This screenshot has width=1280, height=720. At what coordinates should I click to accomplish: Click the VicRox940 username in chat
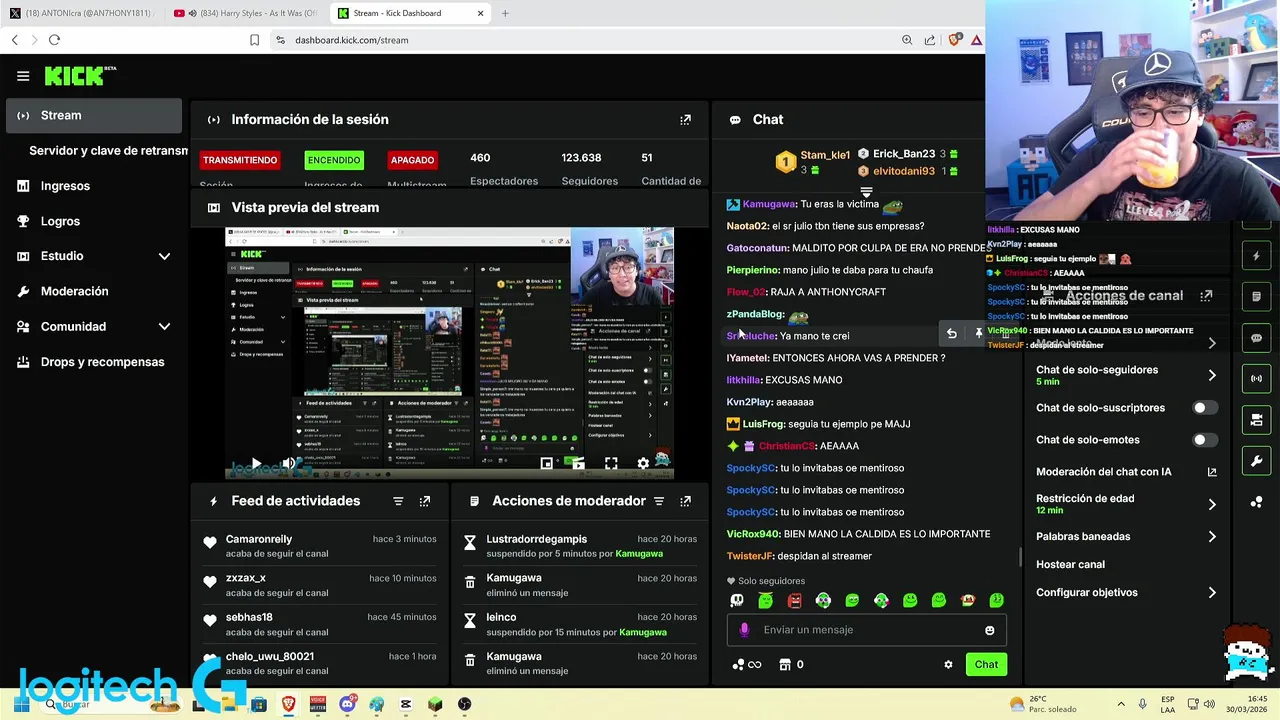point(752,534)
